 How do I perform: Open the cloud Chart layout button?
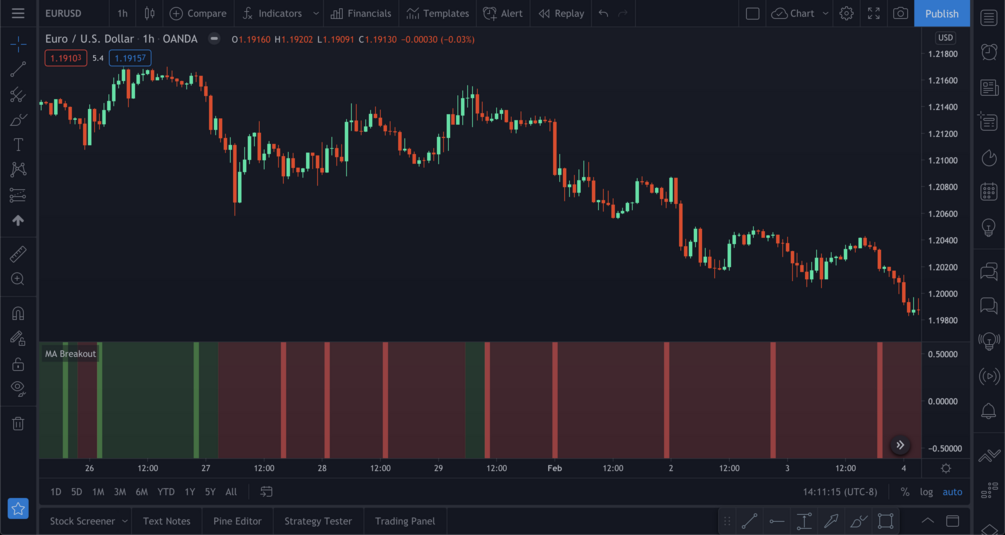tap(793, 13)
